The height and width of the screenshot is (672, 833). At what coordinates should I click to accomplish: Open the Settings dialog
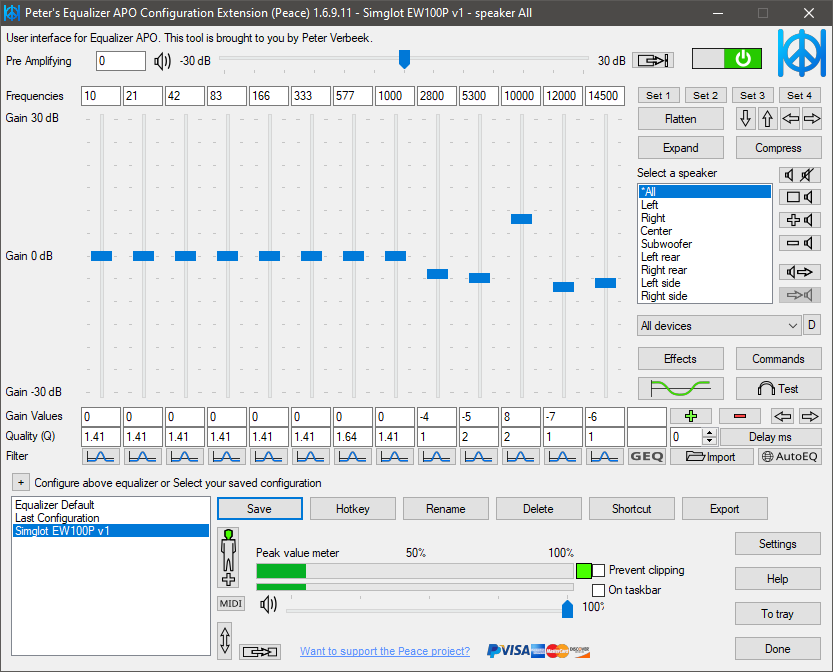(778, 543)
